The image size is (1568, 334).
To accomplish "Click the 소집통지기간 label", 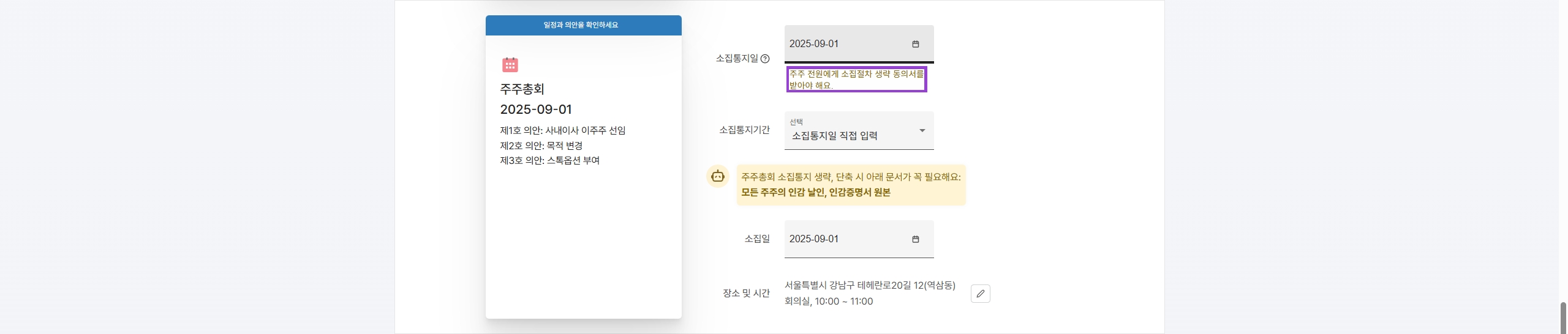I will point(744,130).
